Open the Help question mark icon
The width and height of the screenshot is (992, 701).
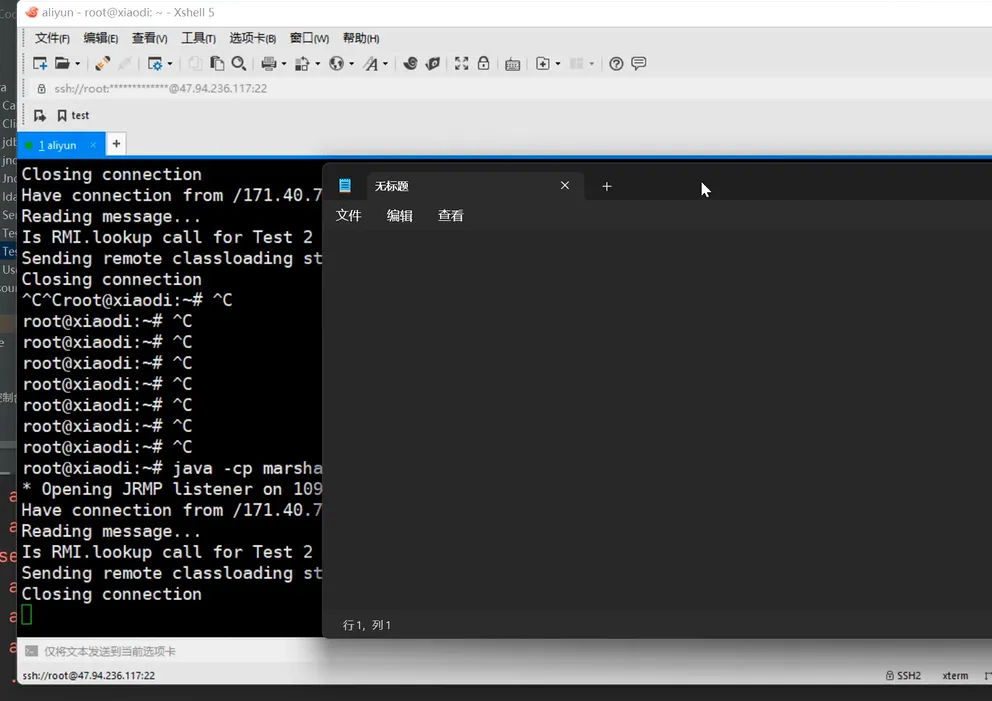coord(616,63)
